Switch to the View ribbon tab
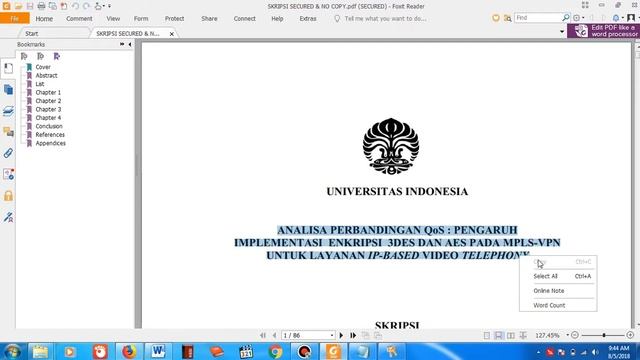 (113, 19)
